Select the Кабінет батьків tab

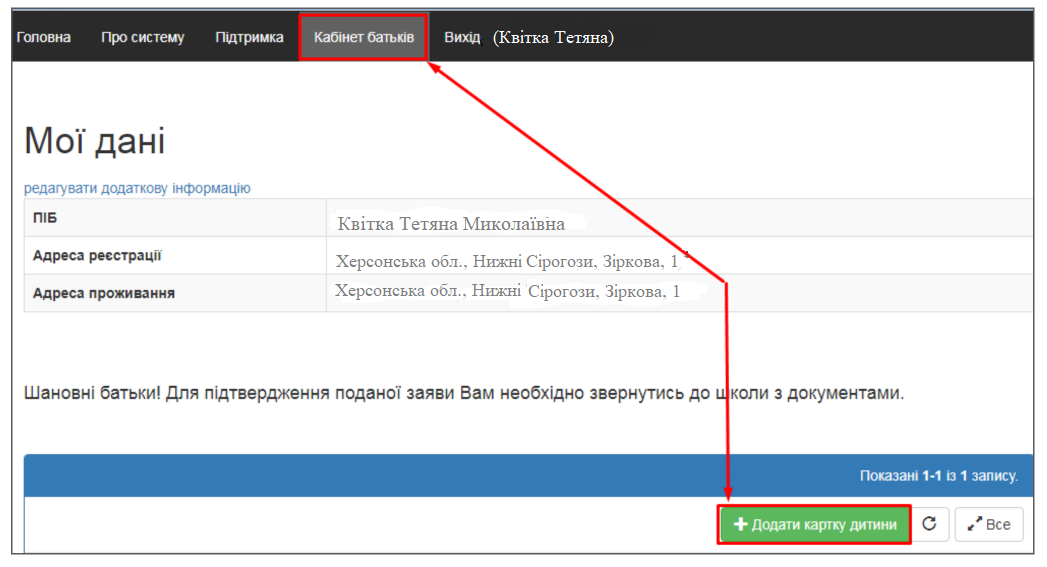pyautogui.click(x=364, y=37)
